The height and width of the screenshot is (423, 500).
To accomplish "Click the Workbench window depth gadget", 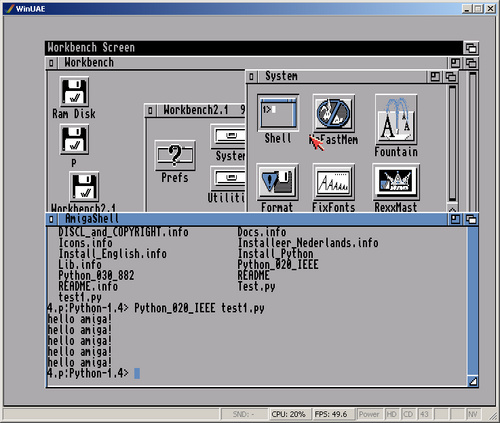I will point(471,63).
